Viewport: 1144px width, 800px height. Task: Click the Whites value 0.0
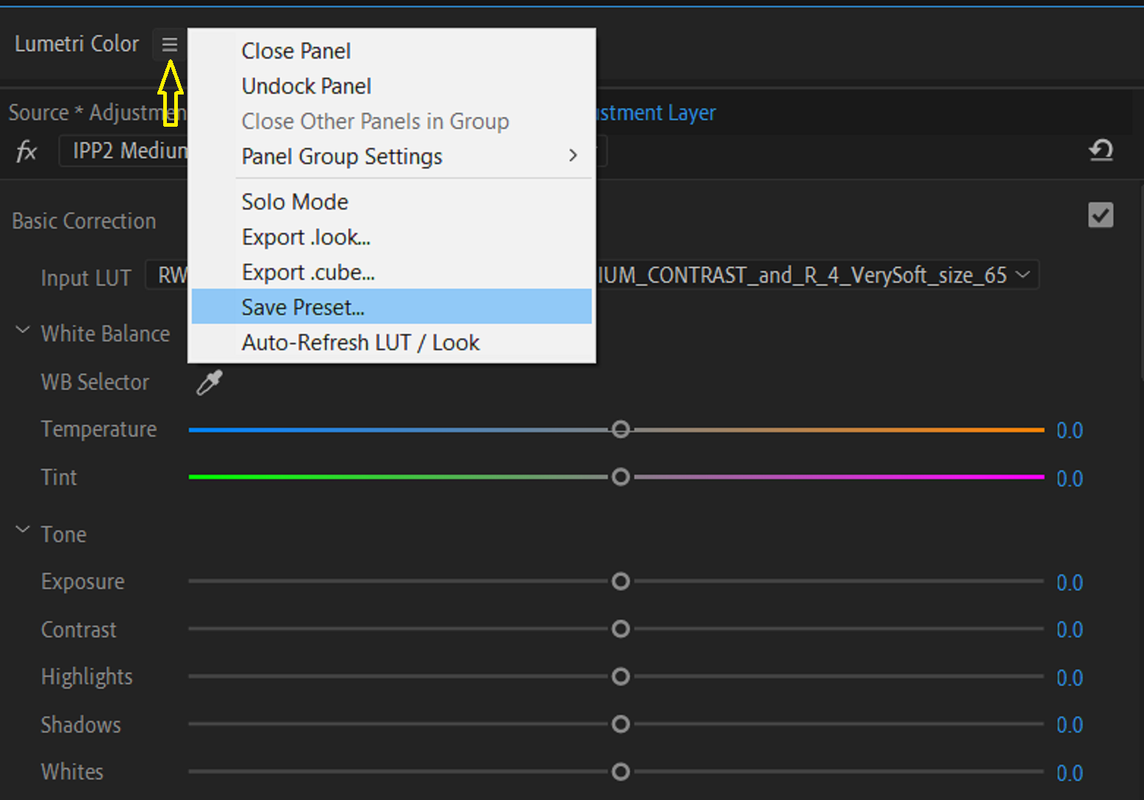click(x=1070, y=773)
